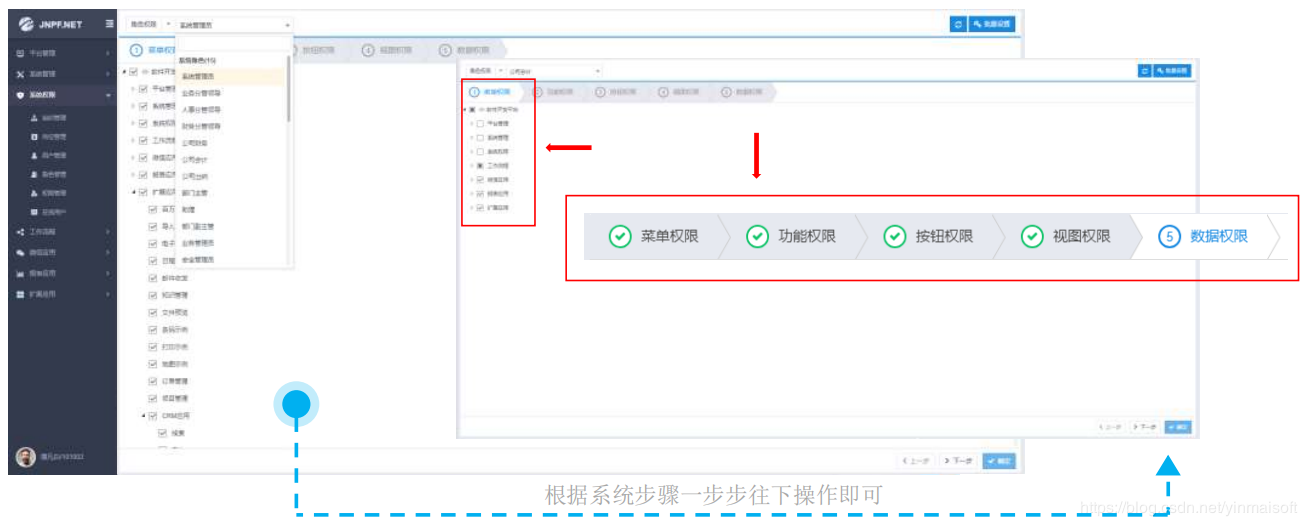The height and width of the screenshot is (526, 1307).
Task: Click 批量设置 button in front window
Action: (x=1172, y=71)
